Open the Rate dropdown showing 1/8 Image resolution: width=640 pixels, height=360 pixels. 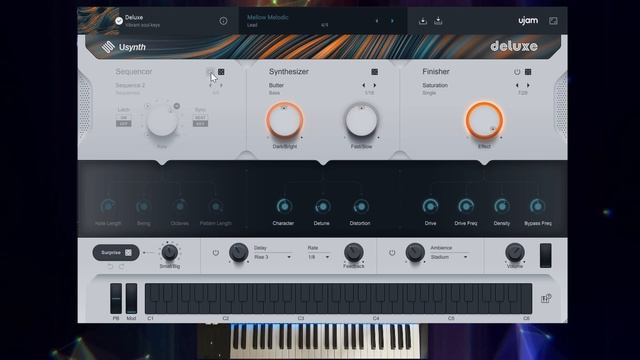[x=319, y=257]
